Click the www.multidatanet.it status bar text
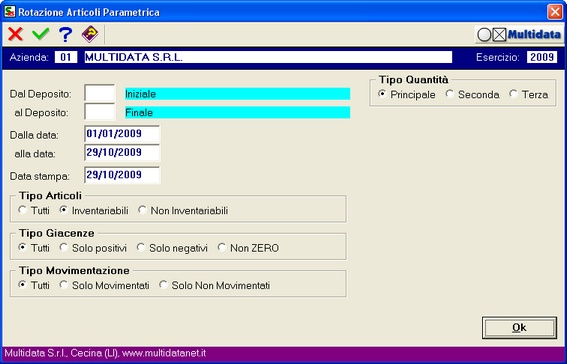 pyautogui.click(x=164, y=353)
